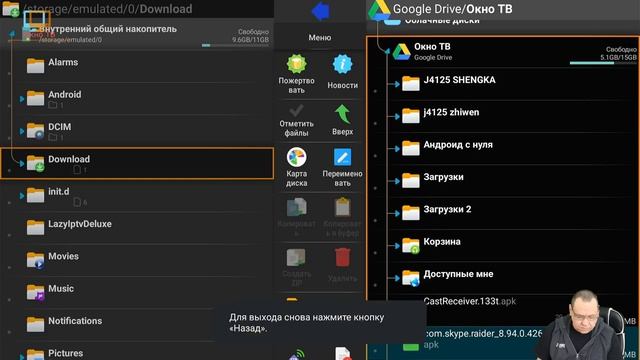Open the j4125 zhiwen folder name
This screenshot has width=640, height=360.
point(451,112)
